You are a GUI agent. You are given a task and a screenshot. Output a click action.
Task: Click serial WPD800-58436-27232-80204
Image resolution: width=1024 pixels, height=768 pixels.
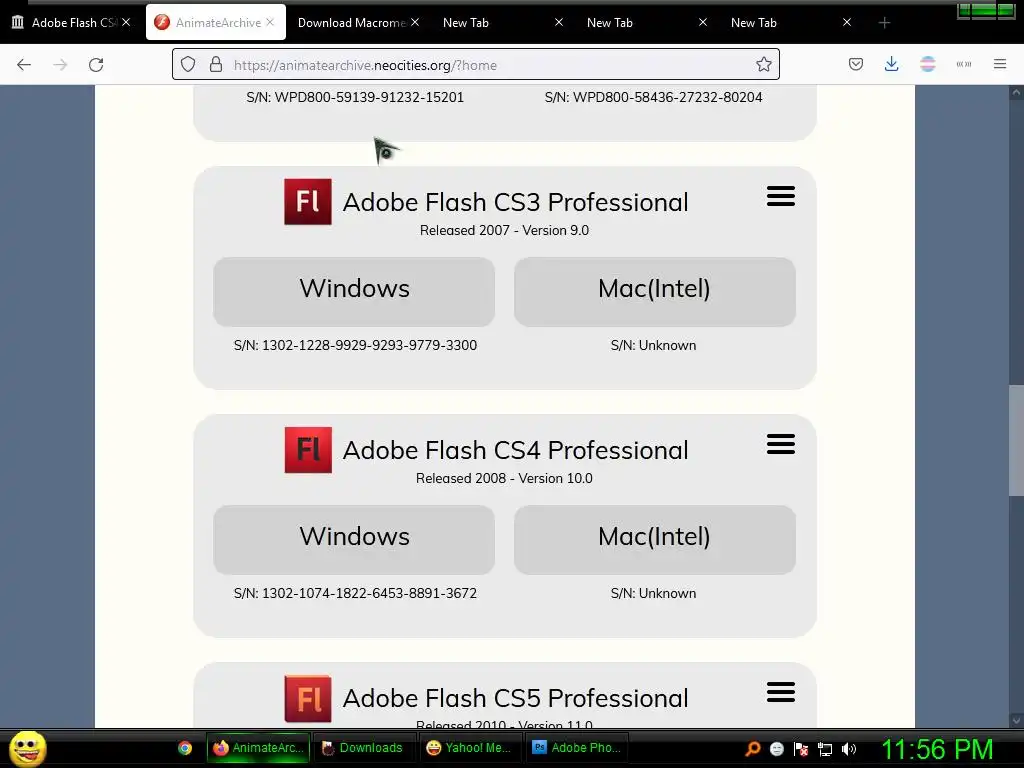(x=667, y=97)
